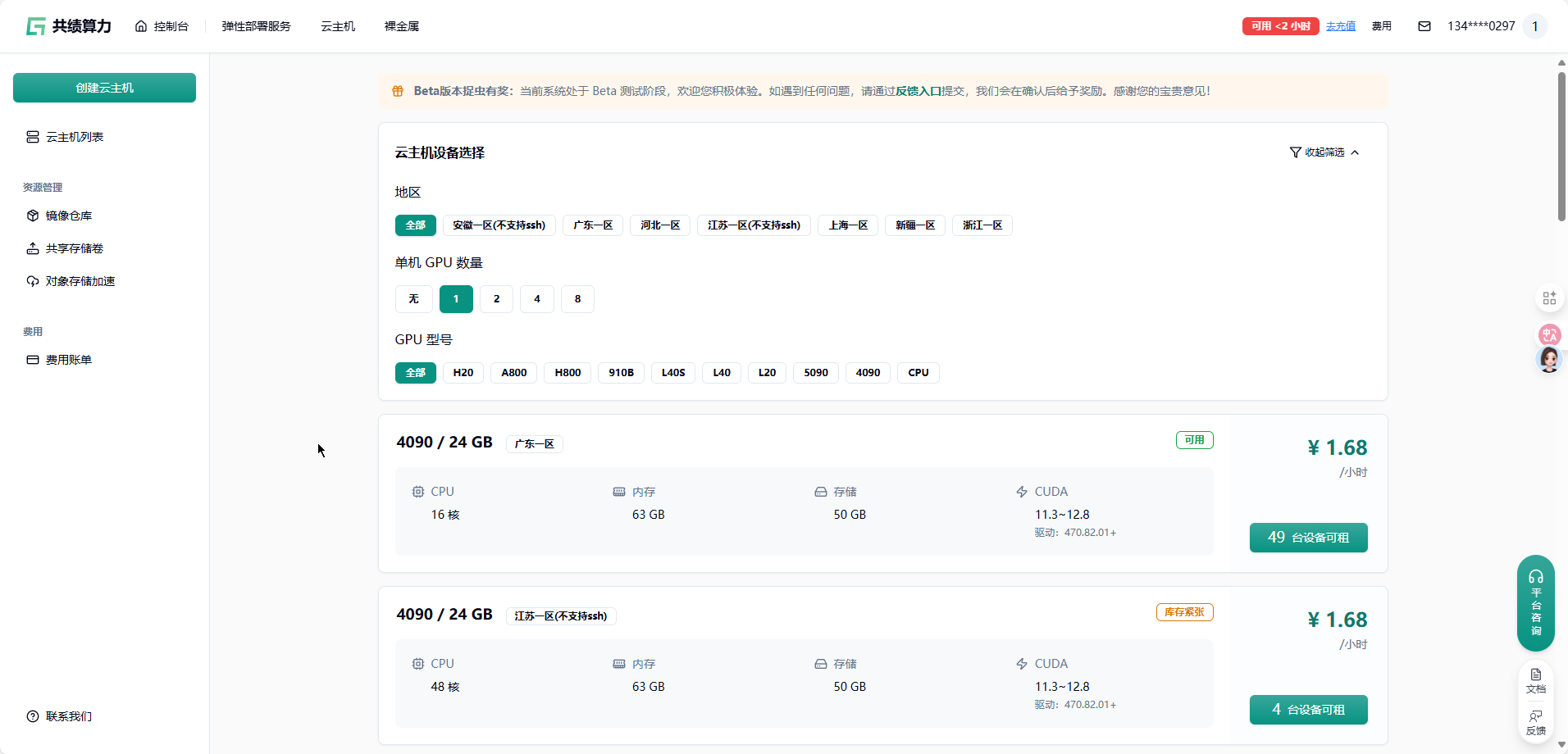Collapse the filters with 收起筛选
The image size is (1568, 754).
[x=1324, y=152]
